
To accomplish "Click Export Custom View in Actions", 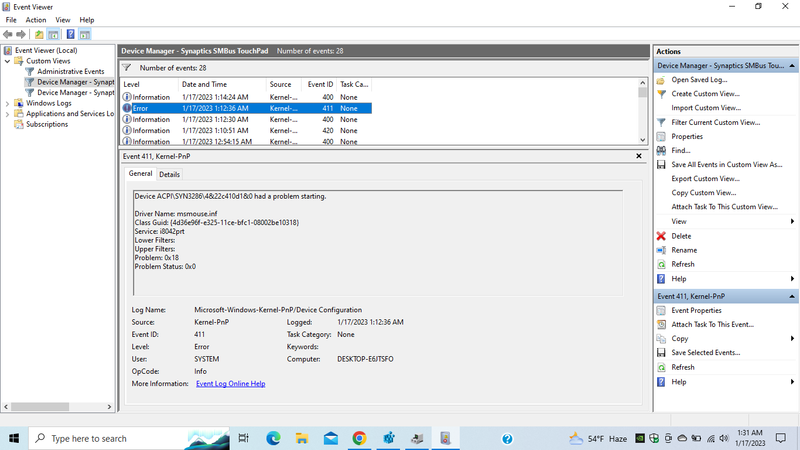I will tap(706, 179).
